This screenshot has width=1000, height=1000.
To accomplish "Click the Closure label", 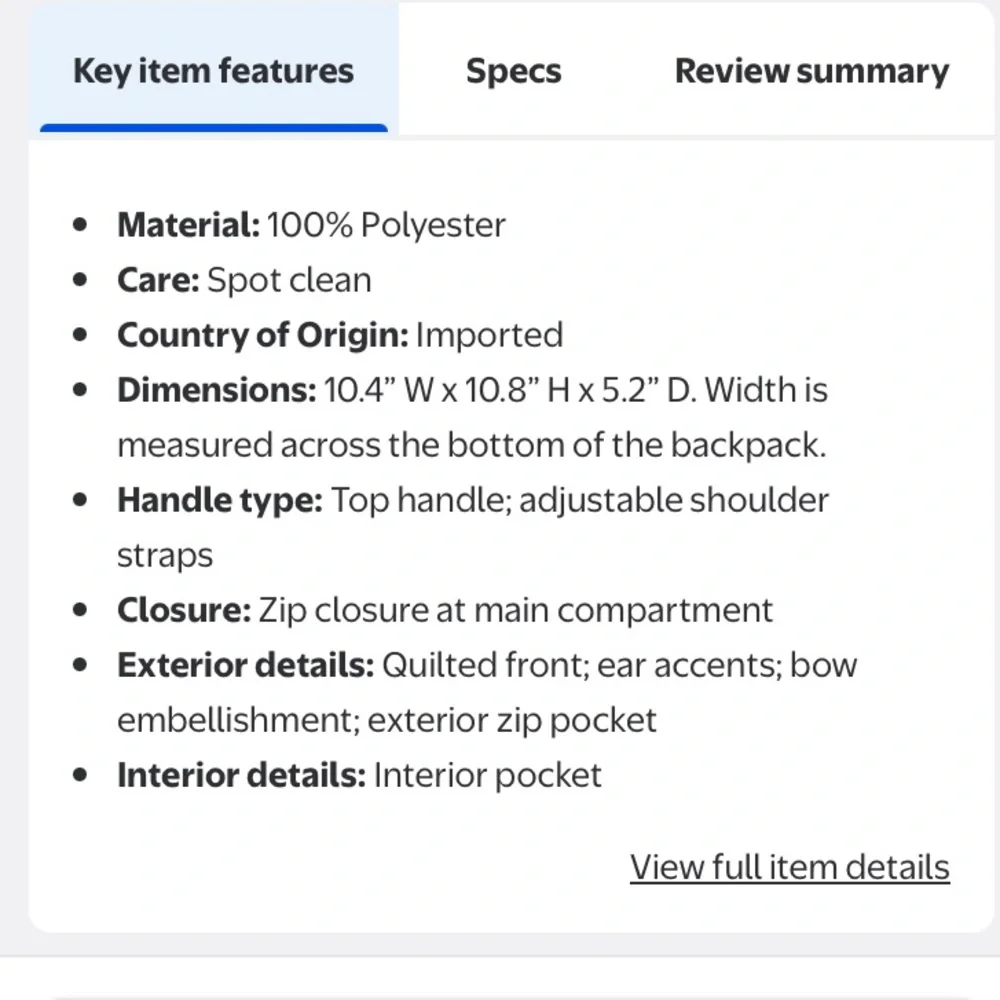I will click(x=184, y=610).
